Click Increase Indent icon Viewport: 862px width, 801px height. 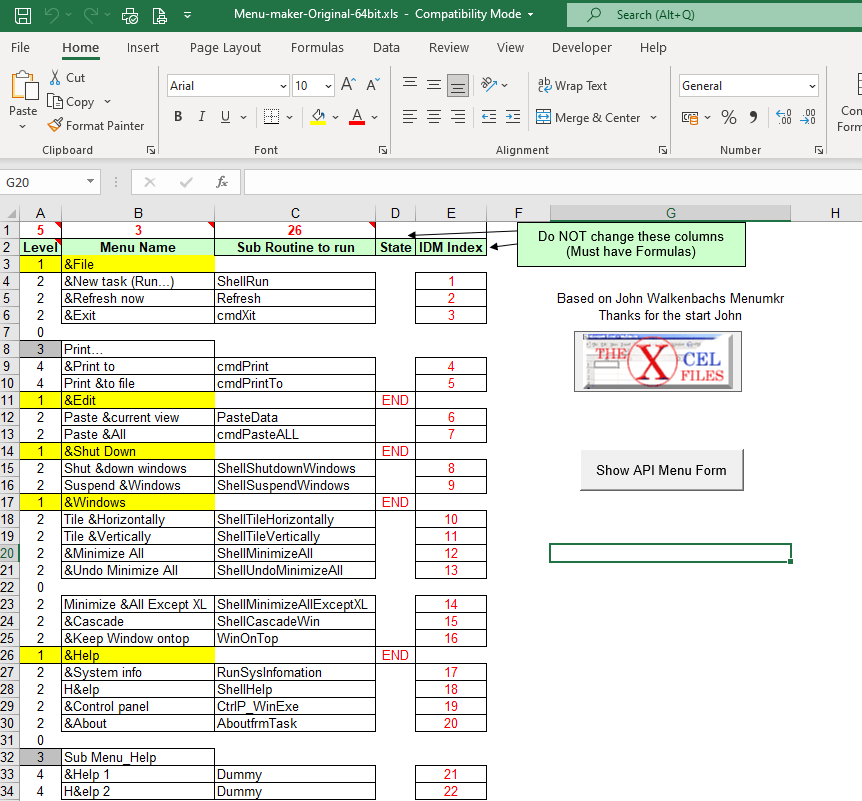[x=513, y=117]
